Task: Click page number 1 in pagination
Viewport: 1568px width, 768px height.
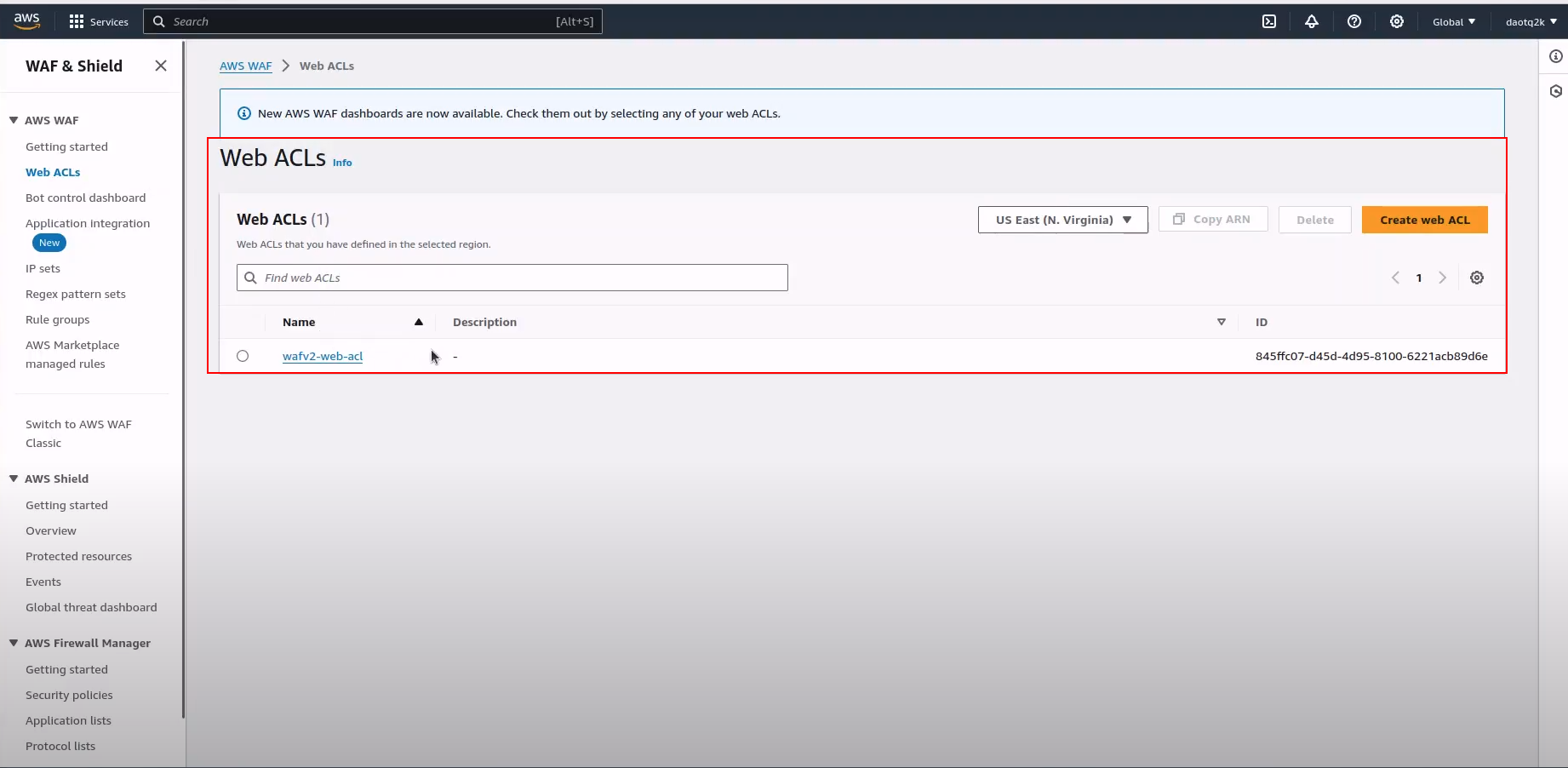Action: click(1419, 278)
